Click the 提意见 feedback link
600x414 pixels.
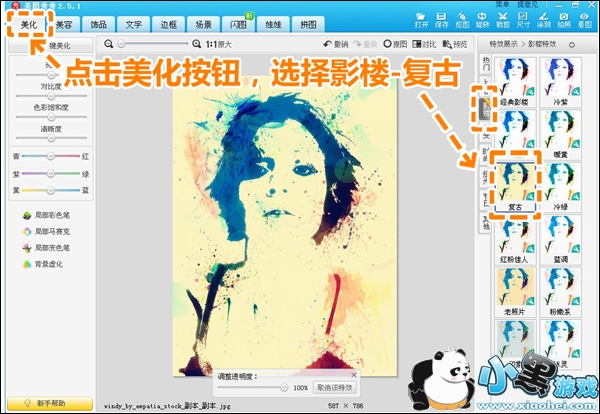coord(528,5)
